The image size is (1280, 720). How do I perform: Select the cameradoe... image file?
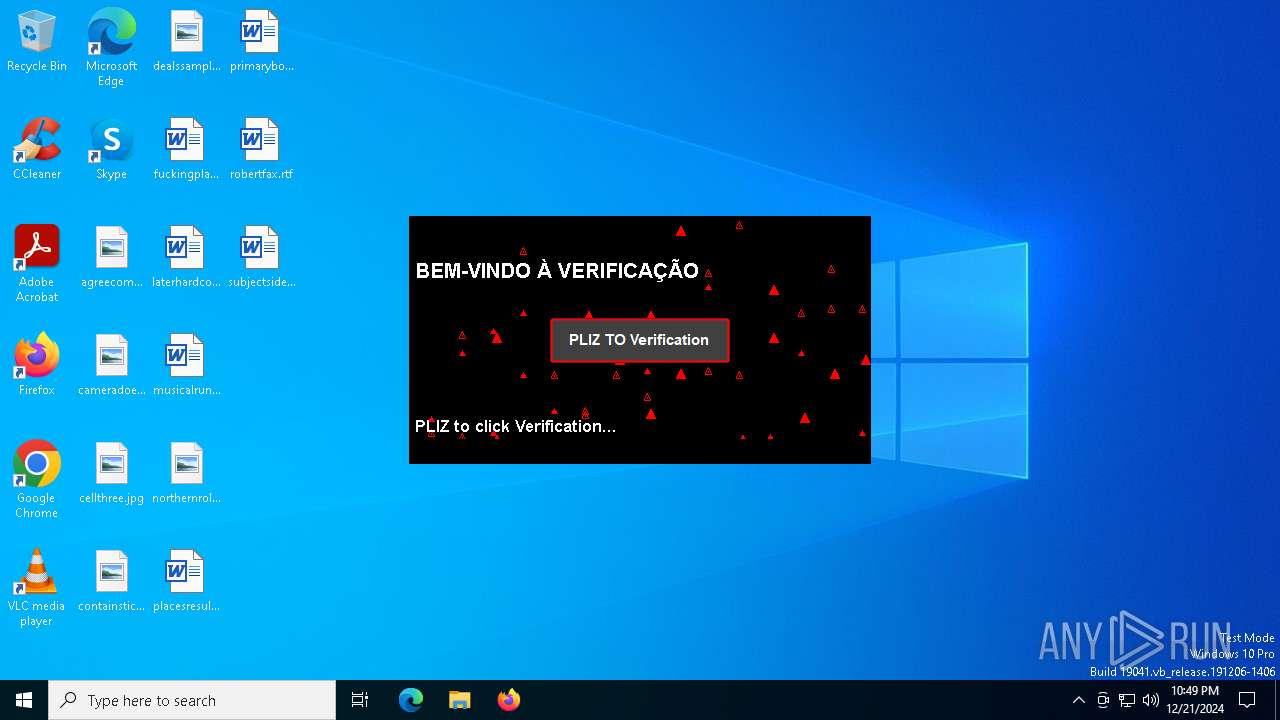pyautogui.click(x=111, y=366)
